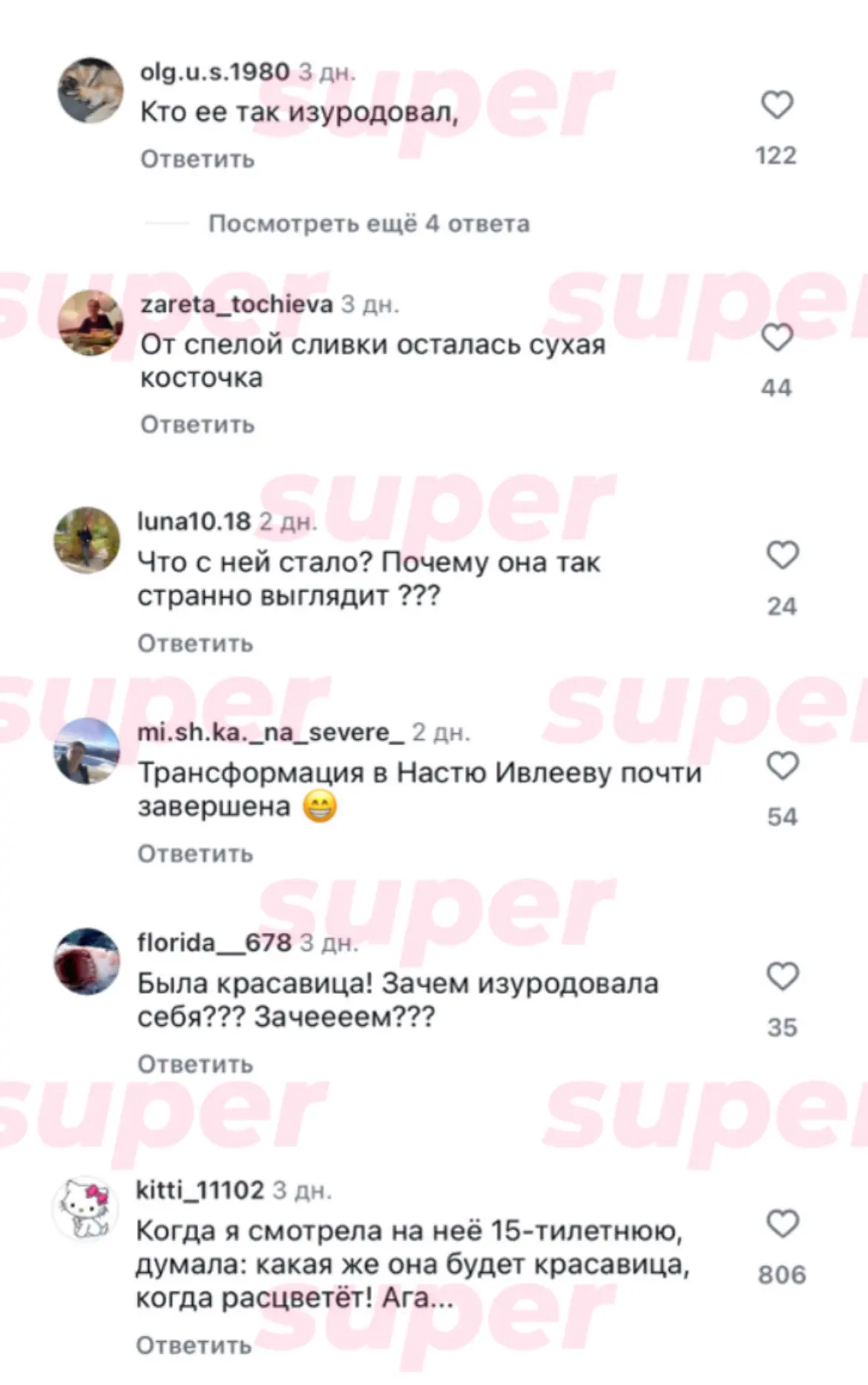Reply to luna10.18's comment
The width and height of the screenshot is (868, 1385).
pos(195,643)
